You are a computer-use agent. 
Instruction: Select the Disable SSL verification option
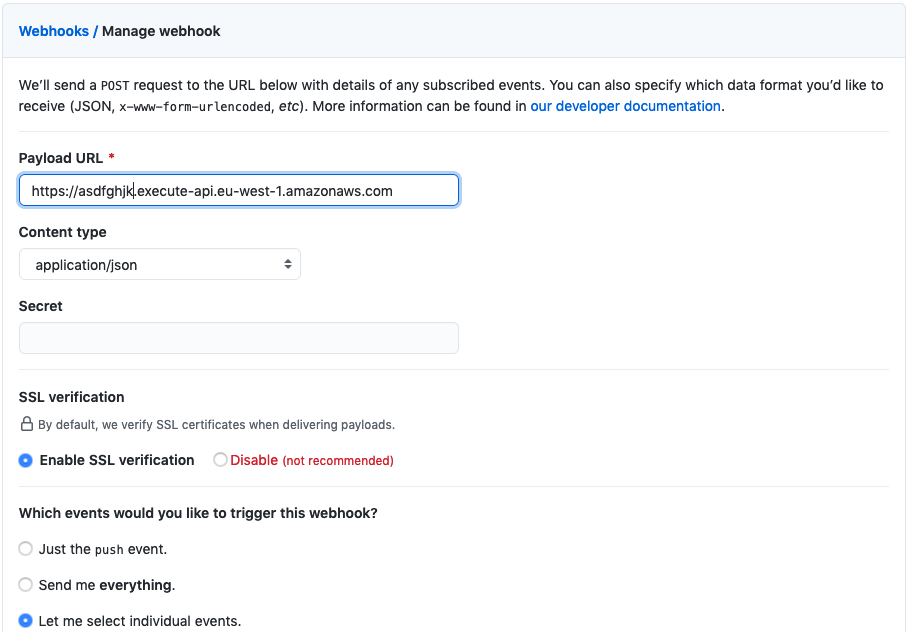(x=220, y=460)
